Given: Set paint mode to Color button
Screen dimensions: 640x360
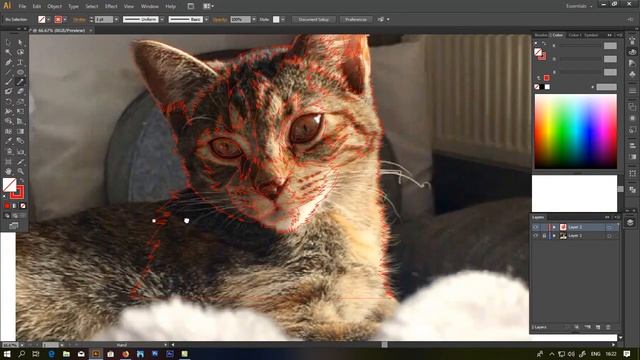Looking at the screenshot, I should 7,206.
